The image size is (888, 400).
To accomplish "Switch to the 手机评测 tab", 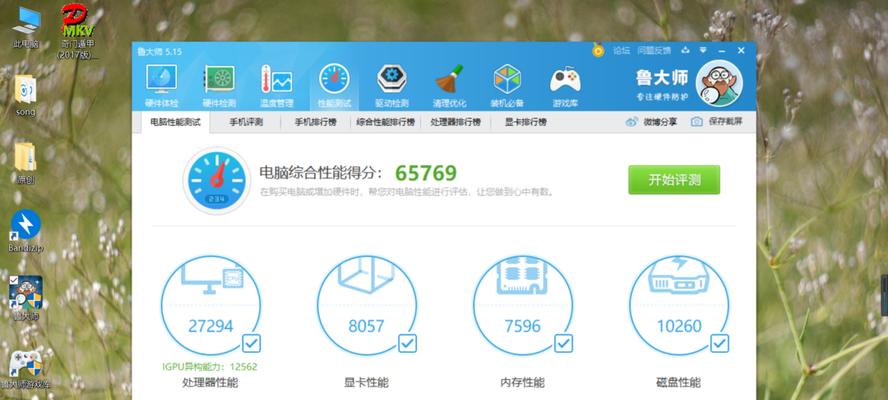I will point(246,122).
